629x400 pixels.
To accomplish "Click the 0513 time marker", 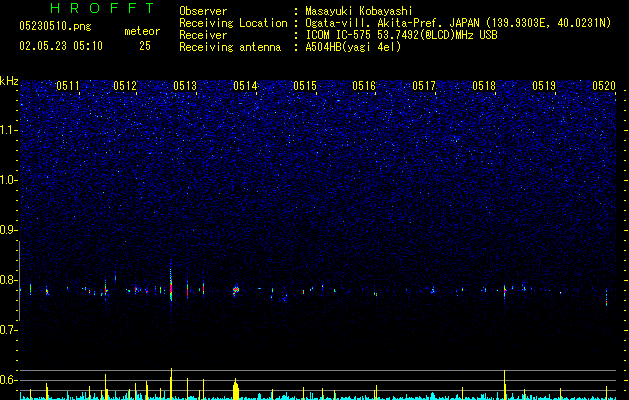I will [185, 86].
